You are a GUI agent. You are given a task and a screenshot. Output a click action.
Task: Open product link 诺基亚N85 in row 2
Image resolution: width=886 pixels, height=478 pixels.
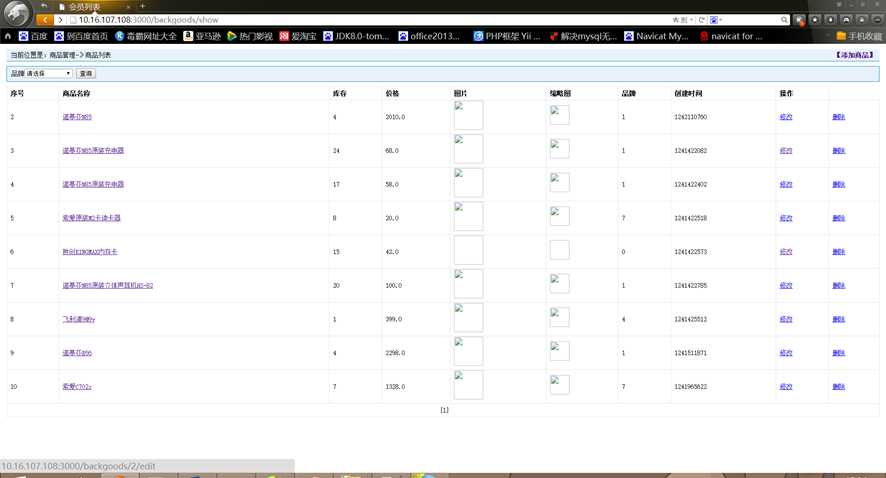point(77,117)
